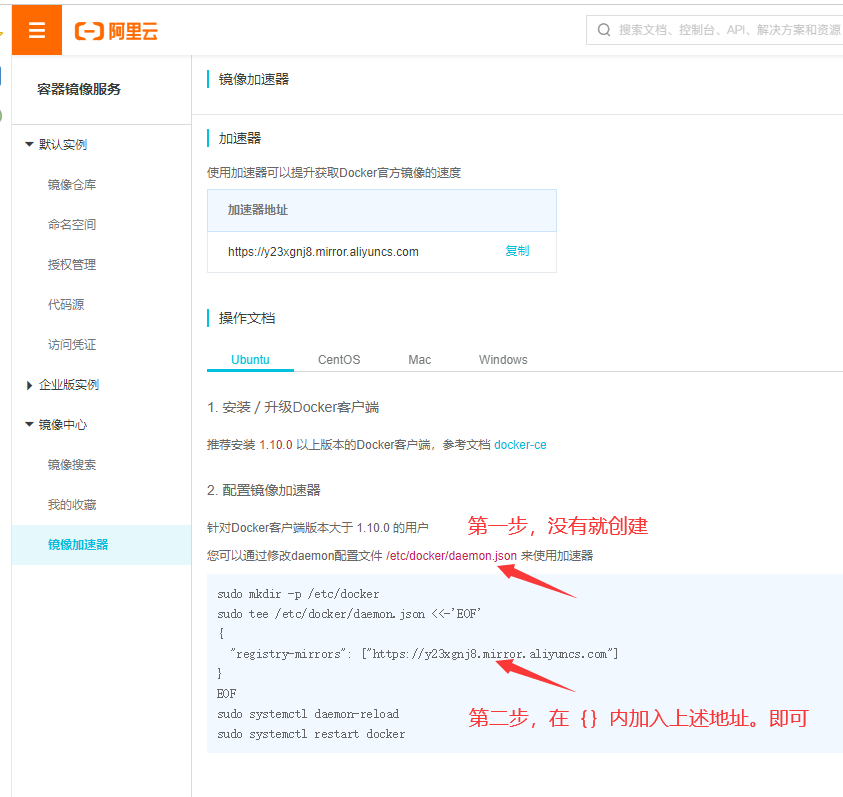Viewport: 843px width, 797px height.
Task: Select 镜像加速器 in sidebar
Action: (x=101, y=545)
